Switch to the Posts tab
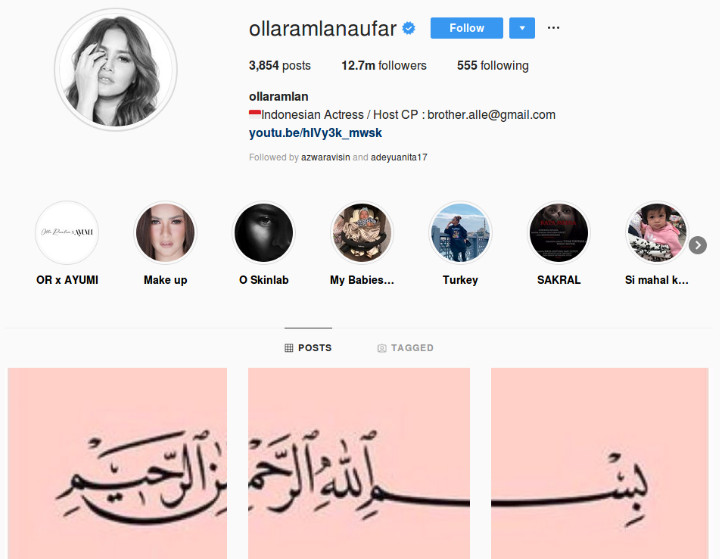 pyautogui.click(x=308, y=348)
